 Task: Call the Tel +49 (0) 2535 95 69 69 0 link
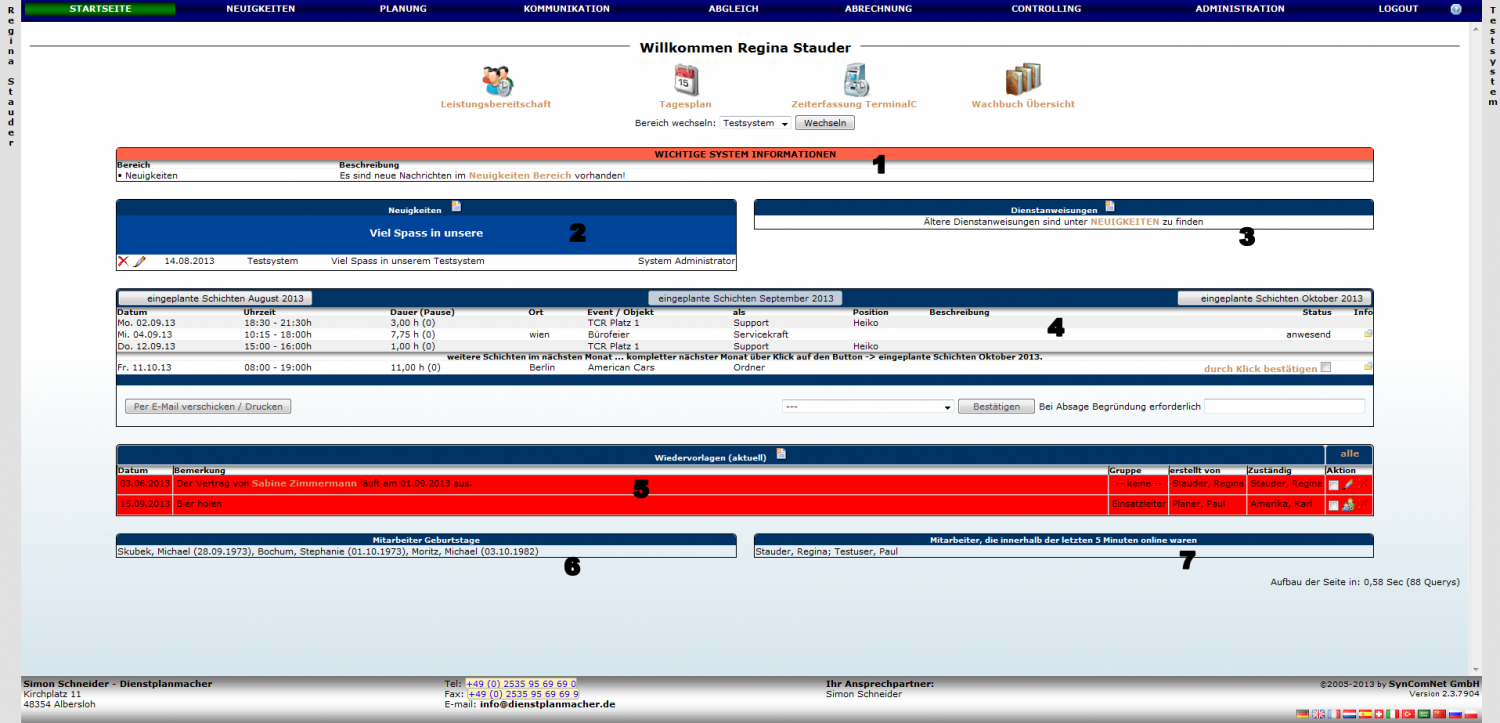tap(521, 684)
